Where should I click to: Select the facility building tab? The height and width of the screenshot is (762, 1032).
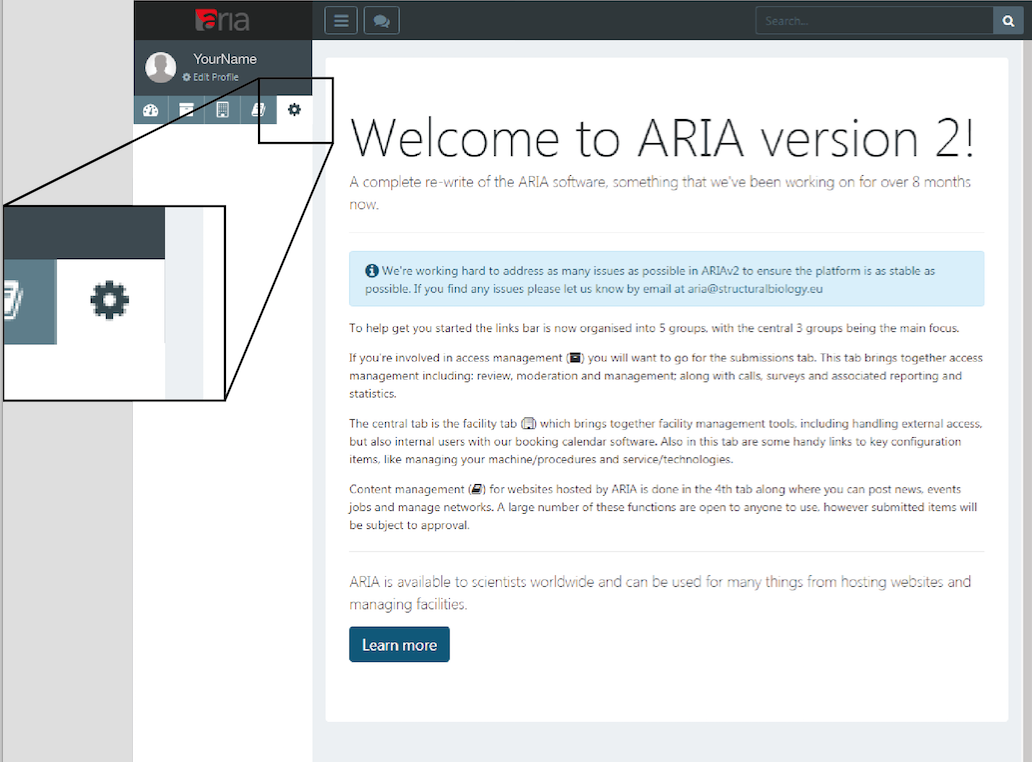[x=222, y=110]
